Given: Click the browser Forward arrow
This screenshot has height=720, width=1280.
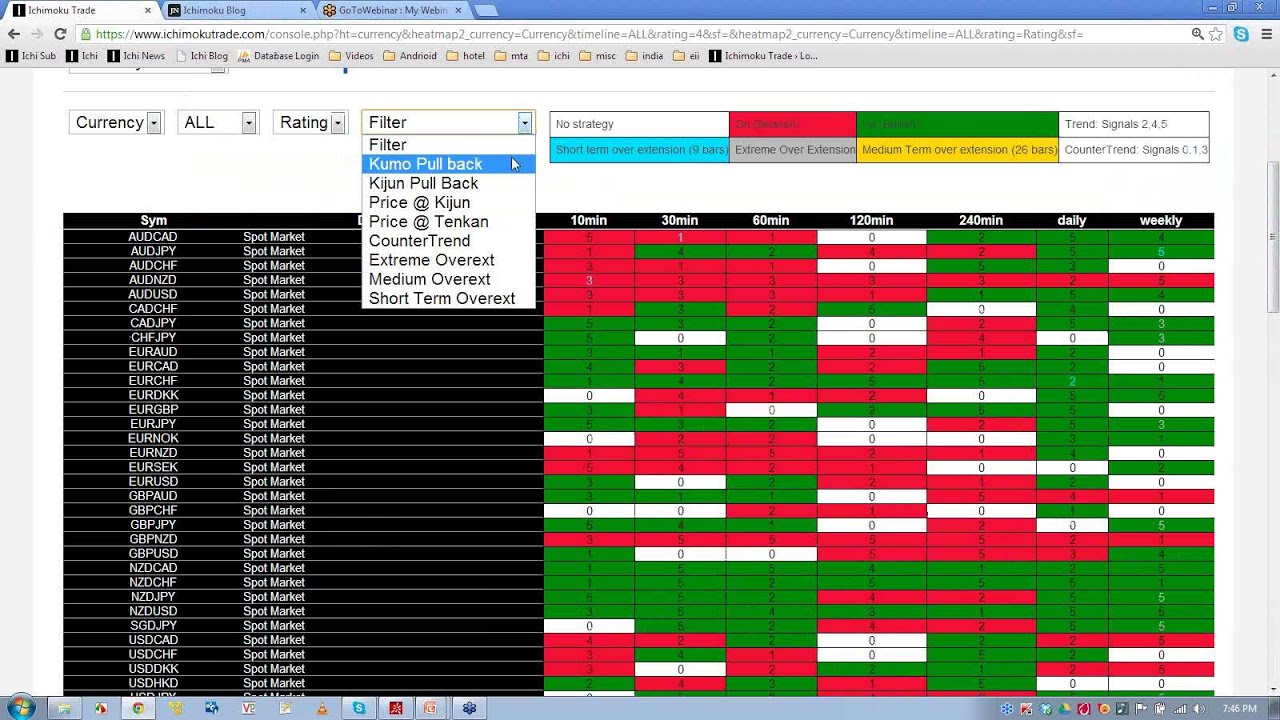Looking at the screenshot, I should click(x=37, y=34).
